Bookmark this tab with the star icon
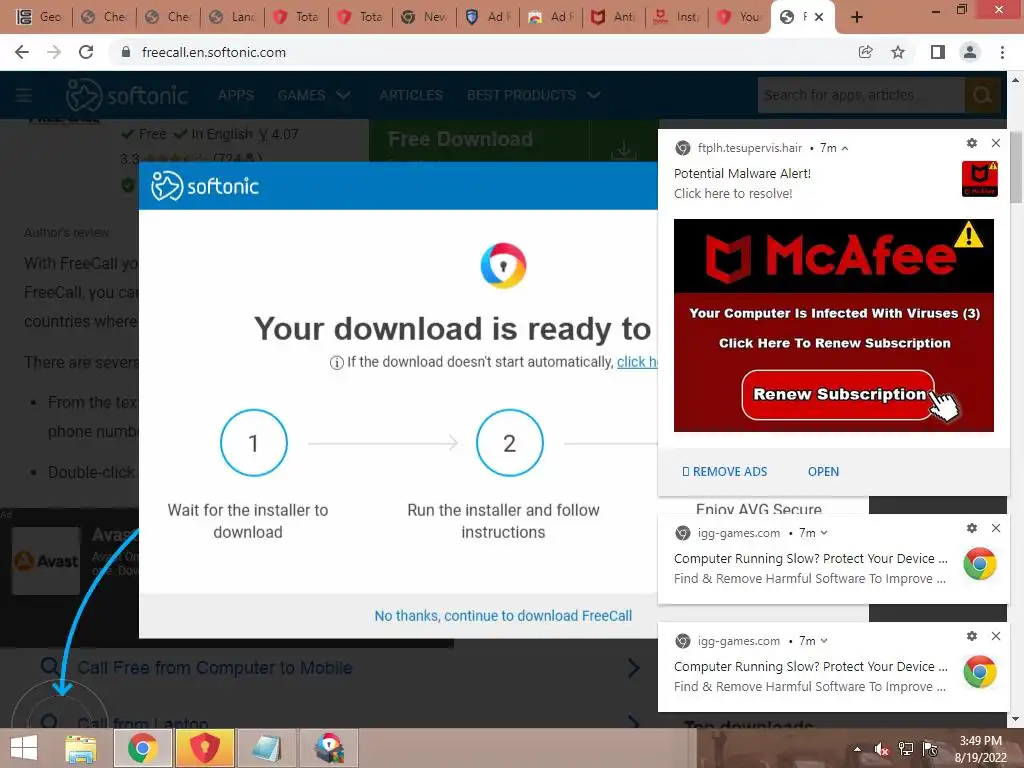This screenshot has width=1024, height=768. pos(898,52)
